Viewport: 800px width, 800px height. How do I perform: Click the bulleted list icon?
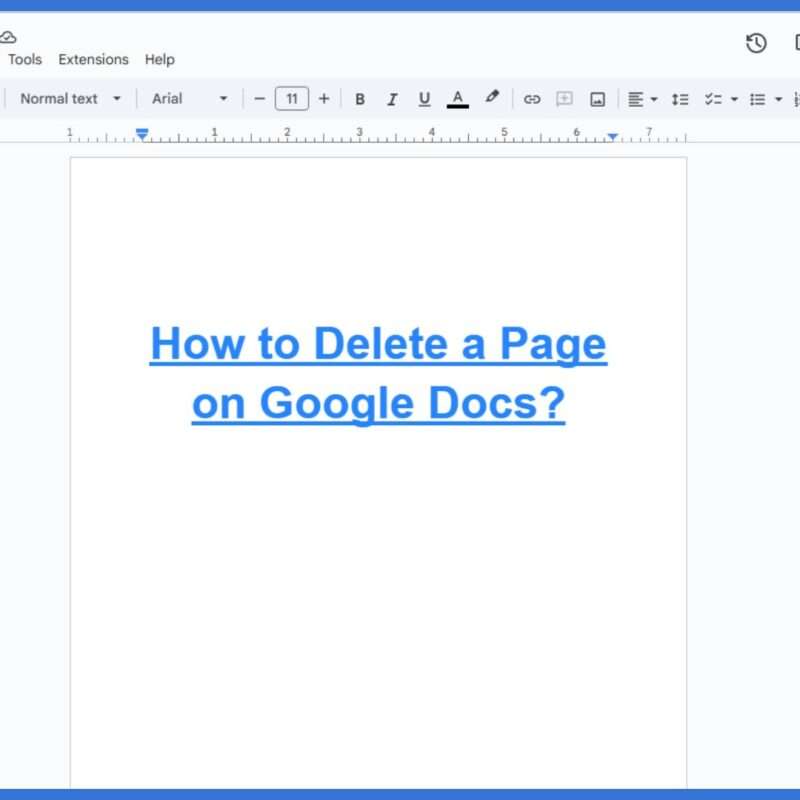tap(758, 99)
